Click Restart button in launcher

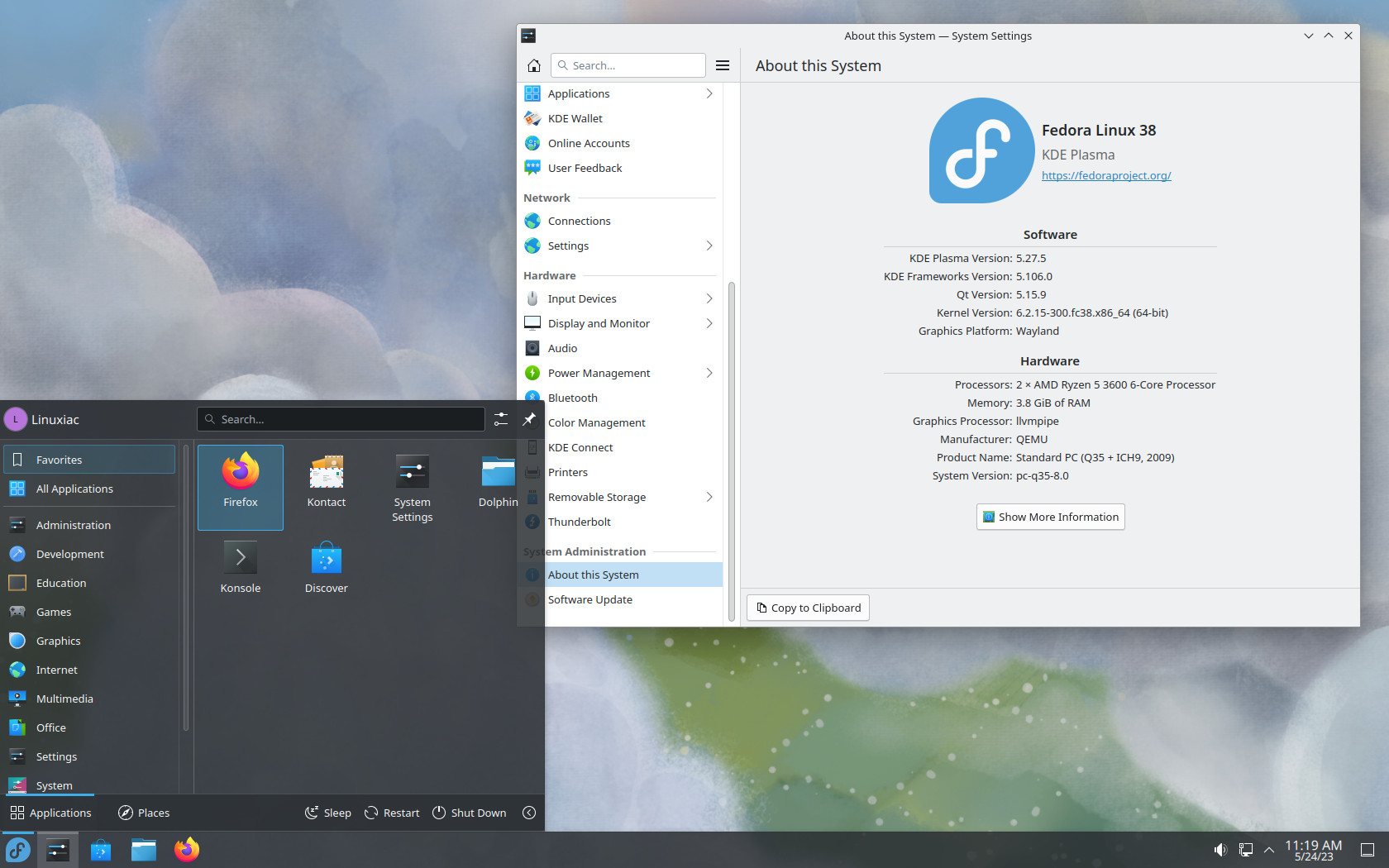tap(393, 813)
